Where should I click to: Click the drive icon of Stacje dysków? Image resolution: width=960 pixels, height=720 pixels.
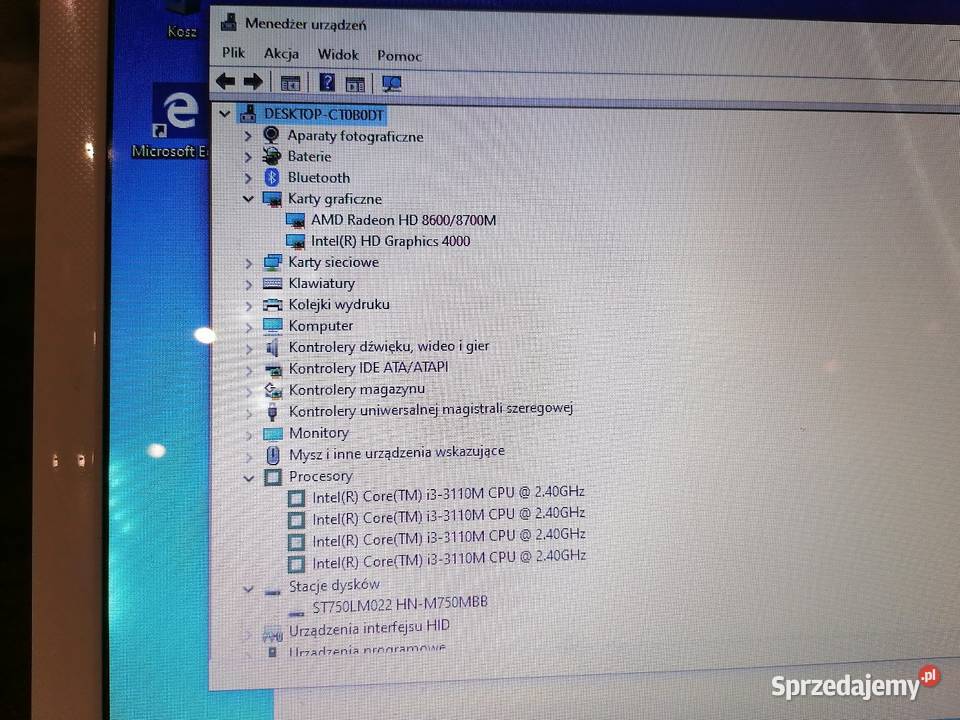pos(272,591)
